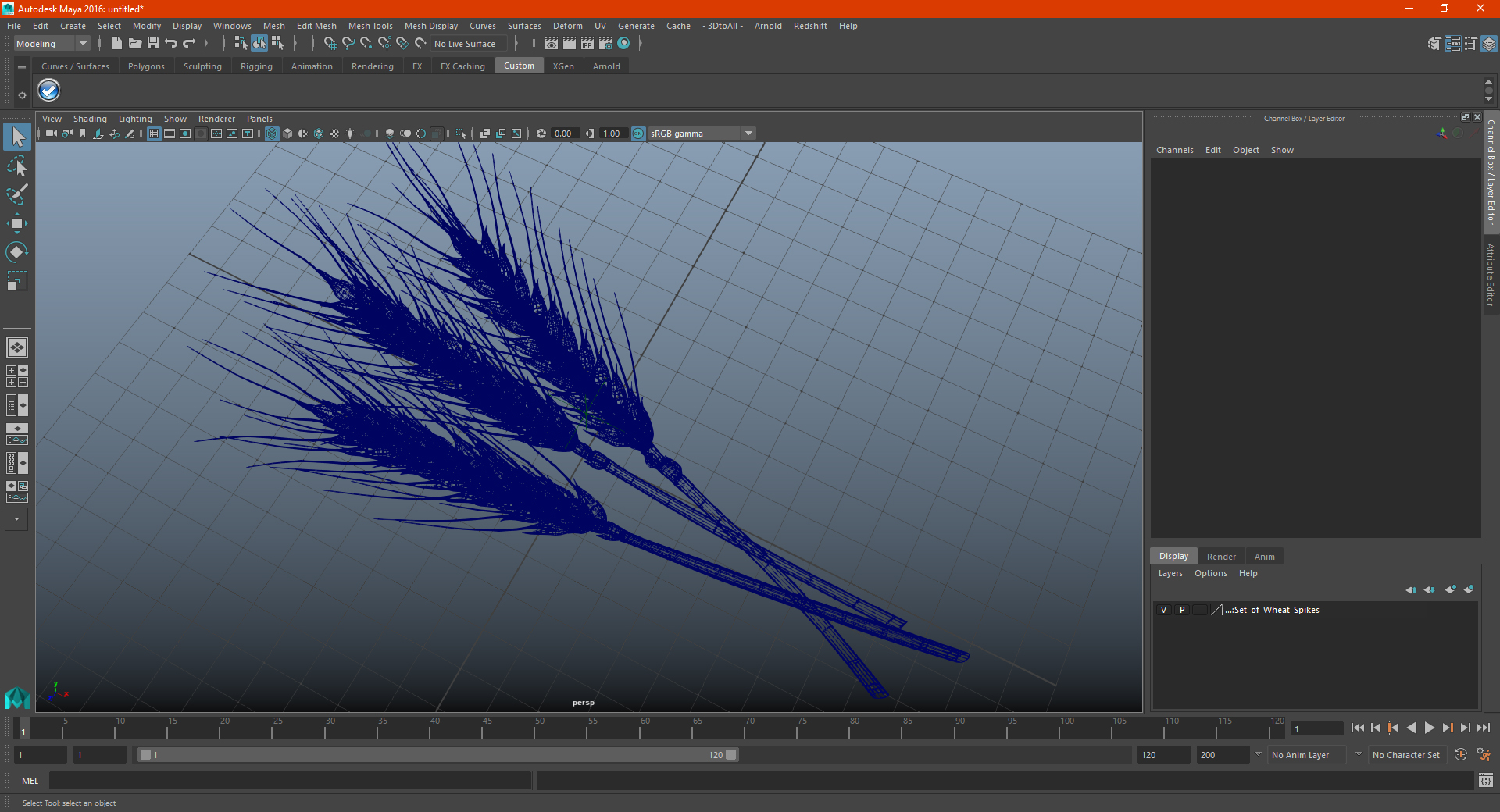This screenshot has height=812, width=1500.
Task: Expand the toolbar section after Redo
Action: 206,44
